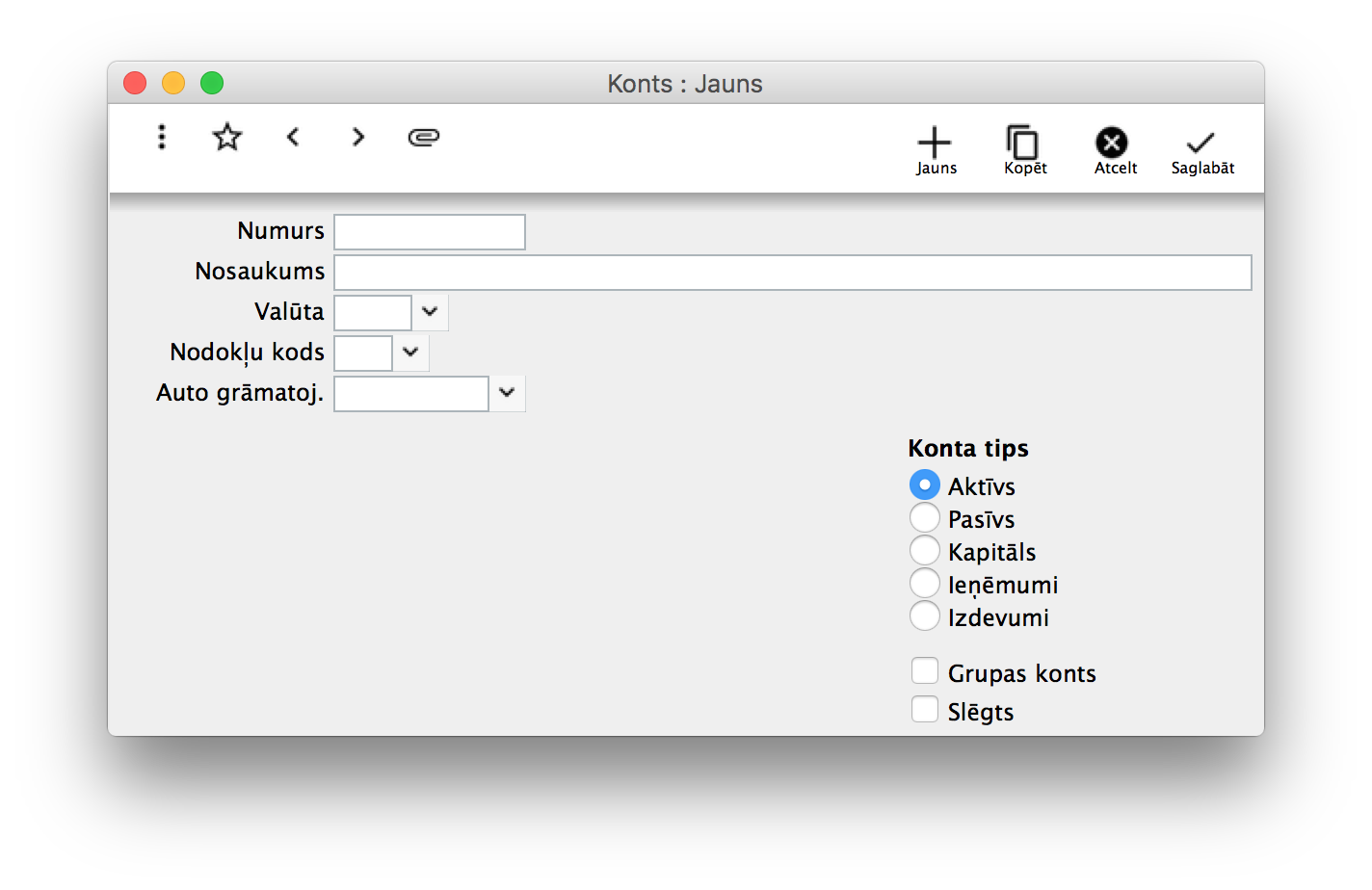Open the three-dot more options menu
Viewport: 1372px width, 890px height.
[x=162, y=138]
